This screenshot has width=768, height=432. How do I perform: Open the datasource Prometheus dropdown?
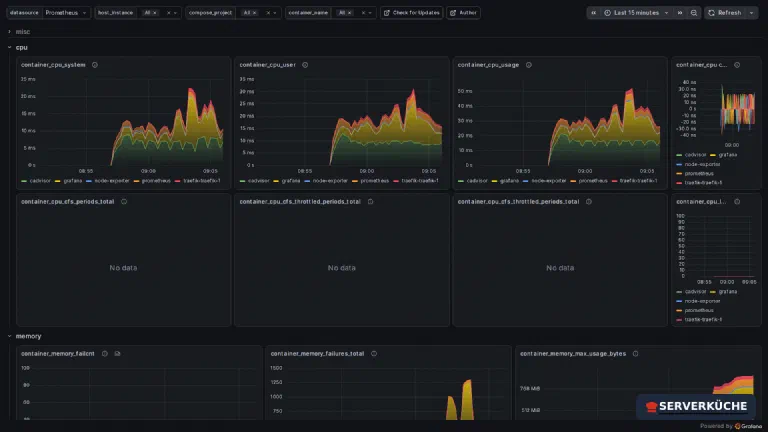66,13
